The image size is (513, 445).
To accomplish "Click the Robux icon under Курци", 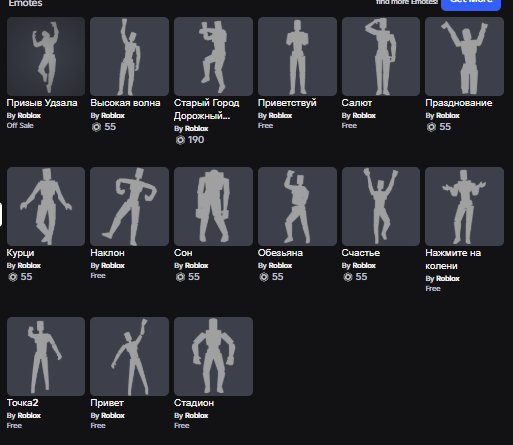I will [x=13, y=277].
